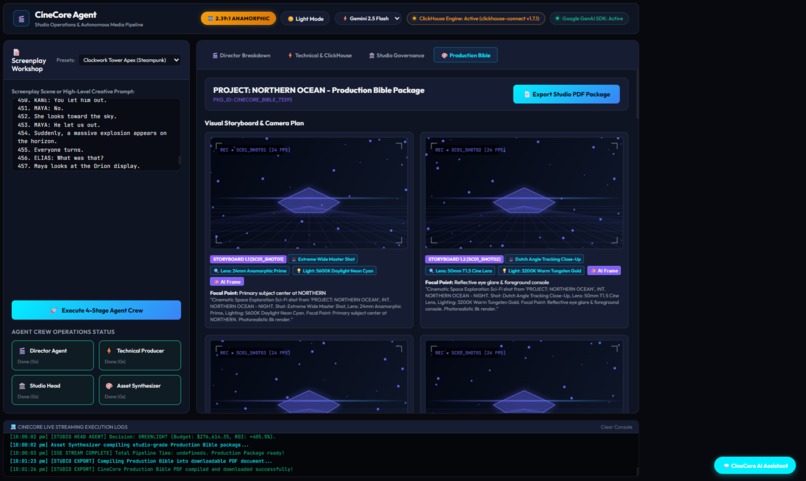The height and width of the screenshot is (481, 806).
Task: Click the '[SSE STREAM COMPLETE]' log line
Action: pos(147,453)
